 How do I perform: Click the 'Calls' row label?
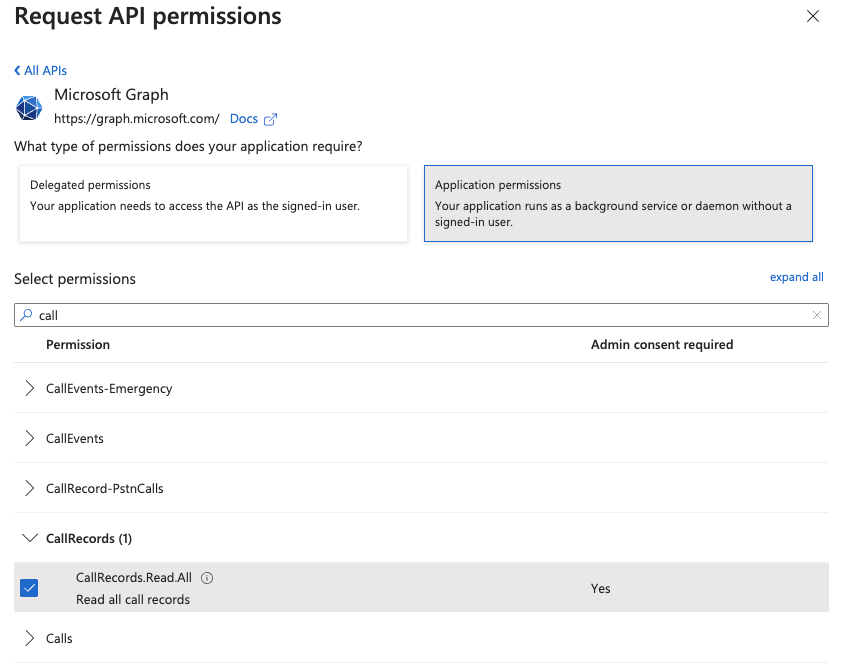pyautogui.click(x=59, y=639)
